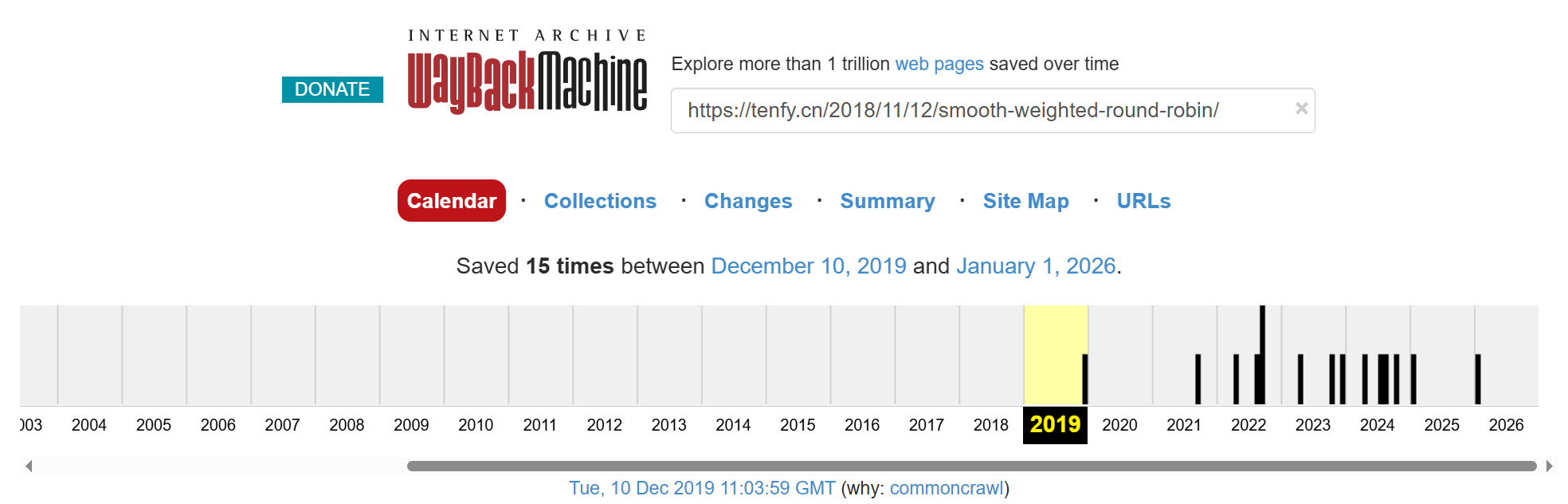Viewport: 1568px width, 504px height.
Task: Select the Calendar tab
Action: [x=451, y=201]
